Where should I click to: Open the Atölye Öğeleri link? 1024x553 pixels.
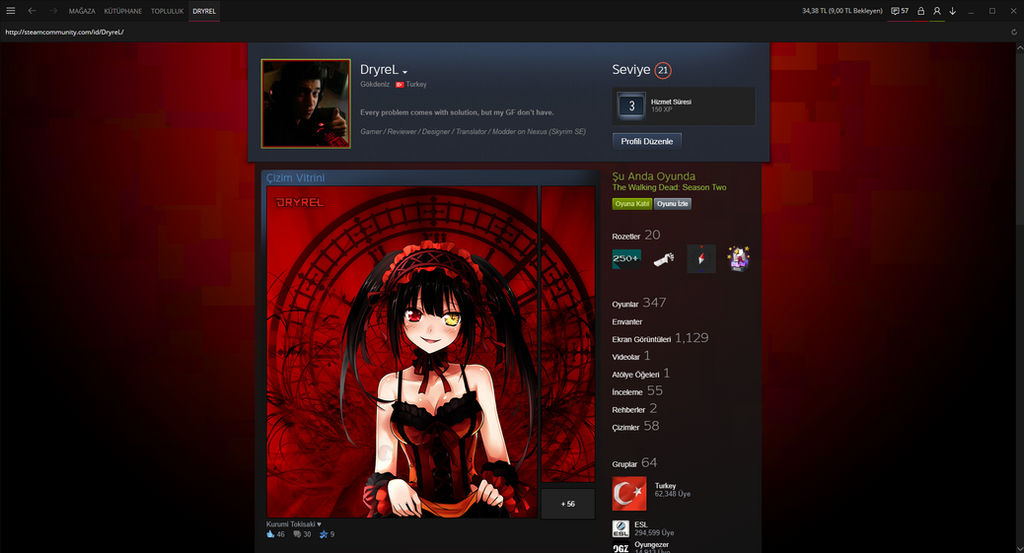641,373
